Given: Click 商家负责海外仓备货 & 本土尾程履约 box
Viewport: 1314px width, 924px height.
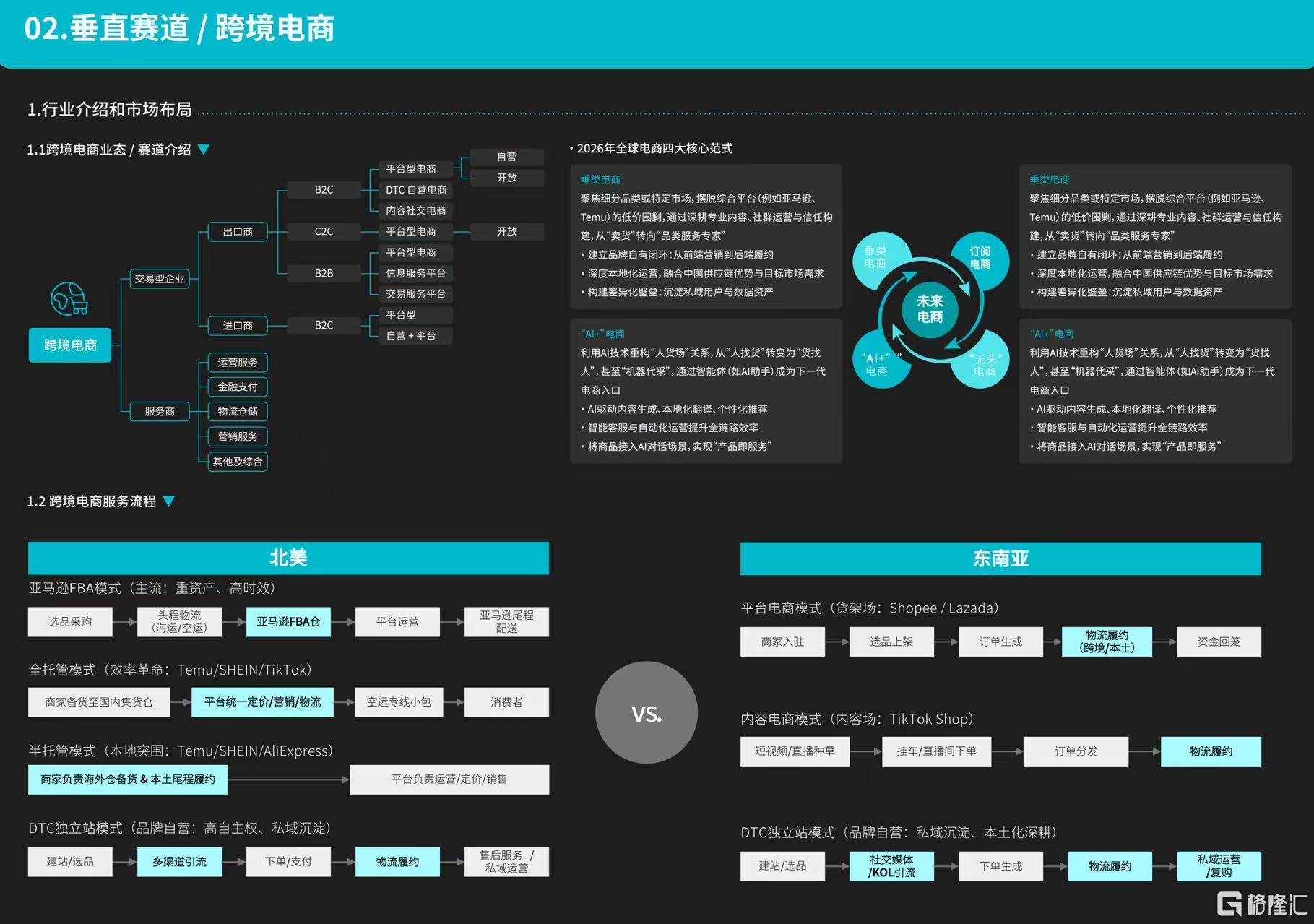Looking at the screenshot, I should point(128,780).
